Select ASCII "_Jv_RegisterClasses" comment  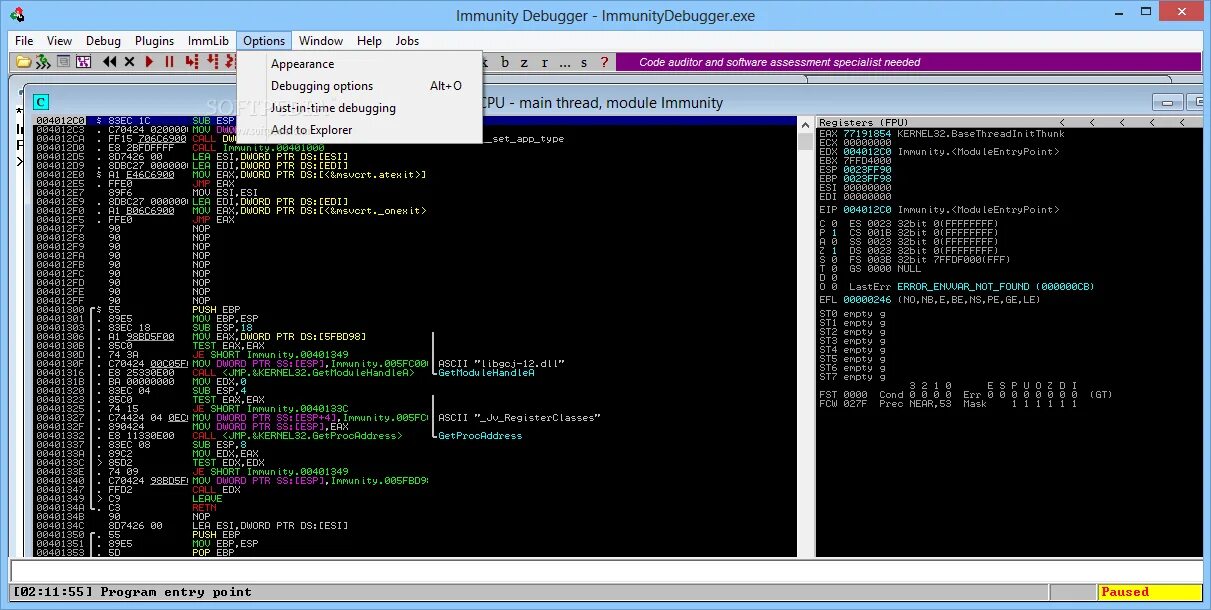(x=519, y=417)
